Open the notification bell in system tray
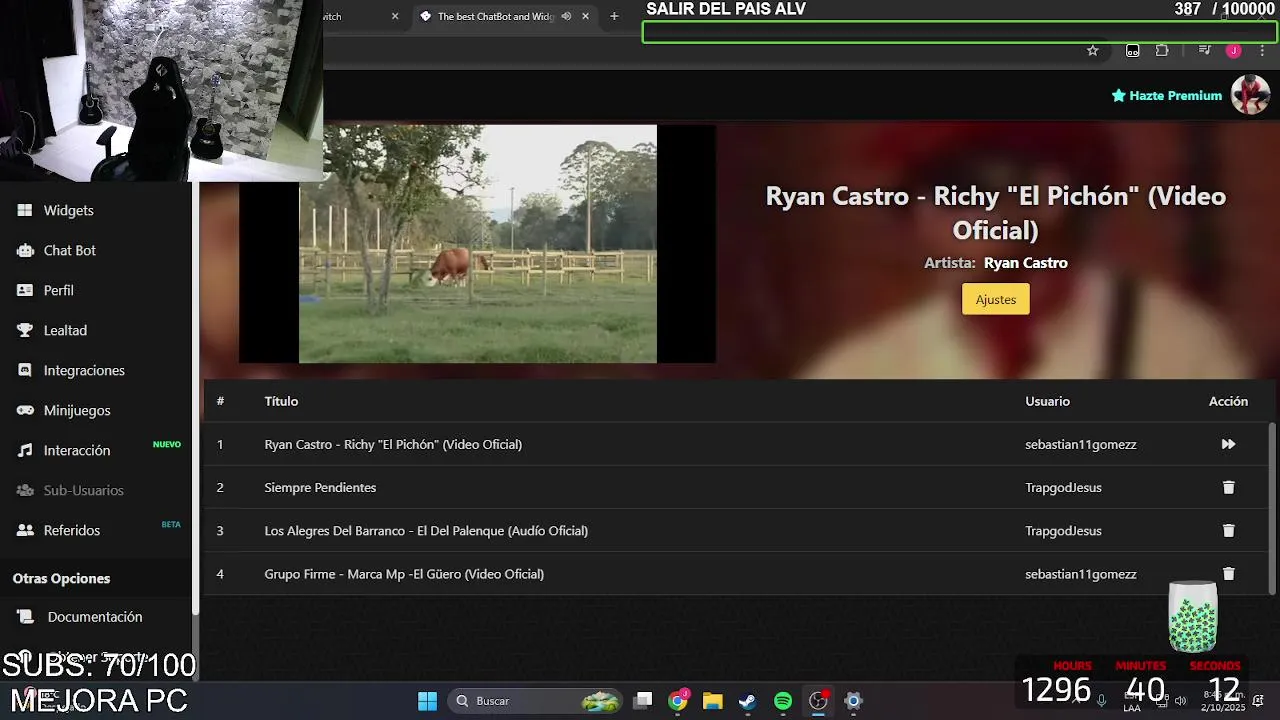This screenshot has width=1280, height=720. [x=1258, y=700]
